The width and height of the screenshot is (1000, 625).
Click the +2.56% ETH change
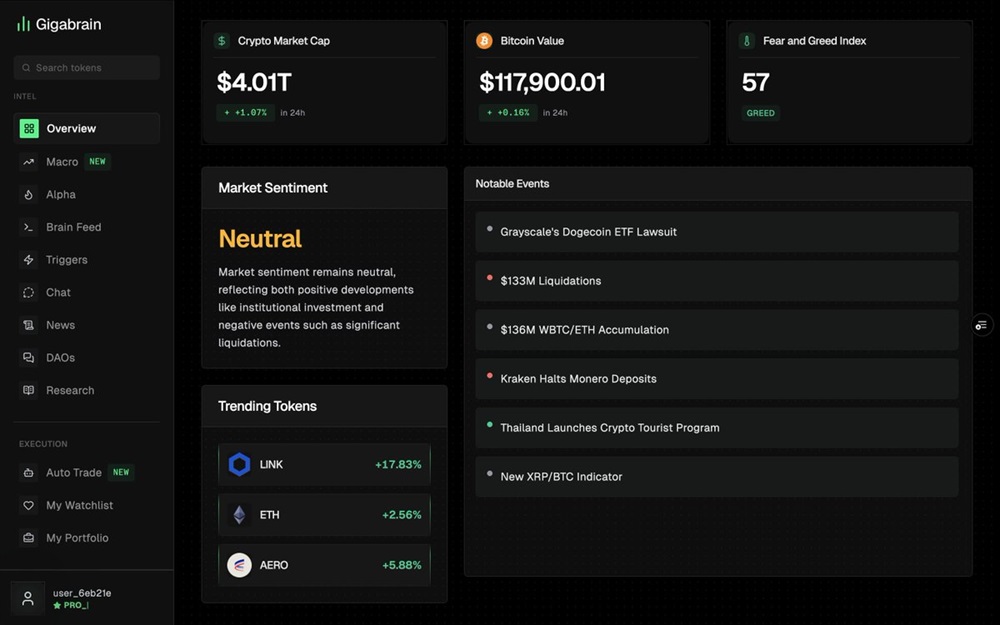(402, 515)
